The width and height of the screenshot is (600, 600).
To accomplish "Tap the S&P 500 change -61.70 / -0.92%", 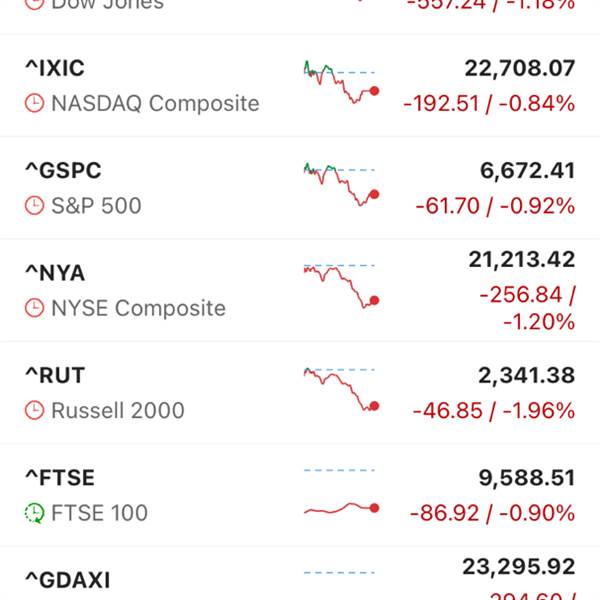I will click(x=495, y=207).
